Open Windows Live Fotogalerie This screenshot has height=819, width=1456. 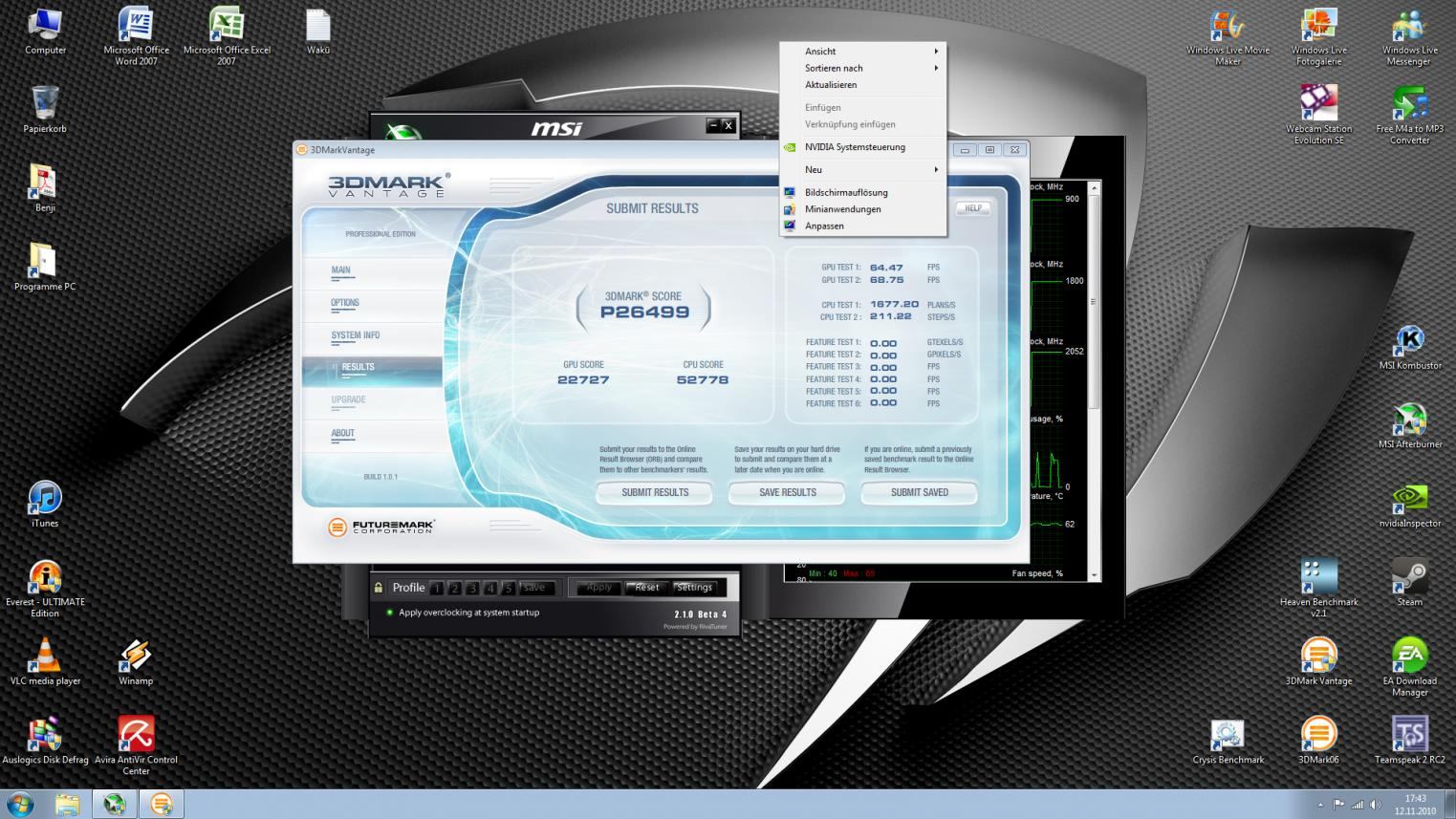pyautogui.click(x=1318, y=36)
